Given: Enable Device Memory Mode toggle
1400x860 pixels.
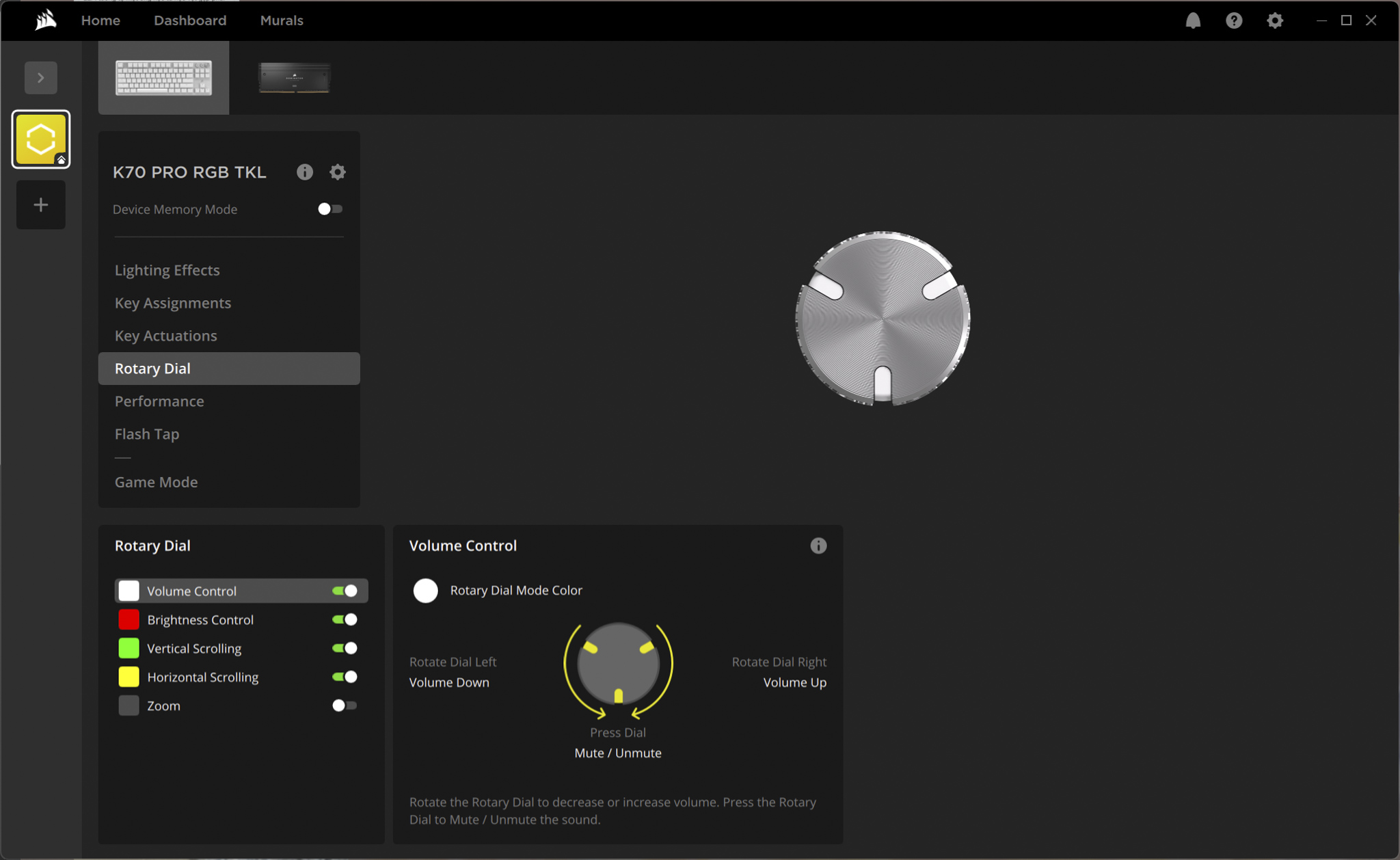Looking at the screenshot, I should pos(330,209).
